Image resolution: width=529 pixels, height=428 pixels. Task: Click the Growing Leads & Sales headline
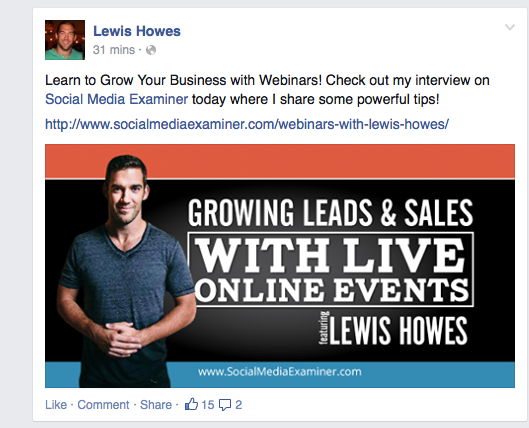[330, 212]
